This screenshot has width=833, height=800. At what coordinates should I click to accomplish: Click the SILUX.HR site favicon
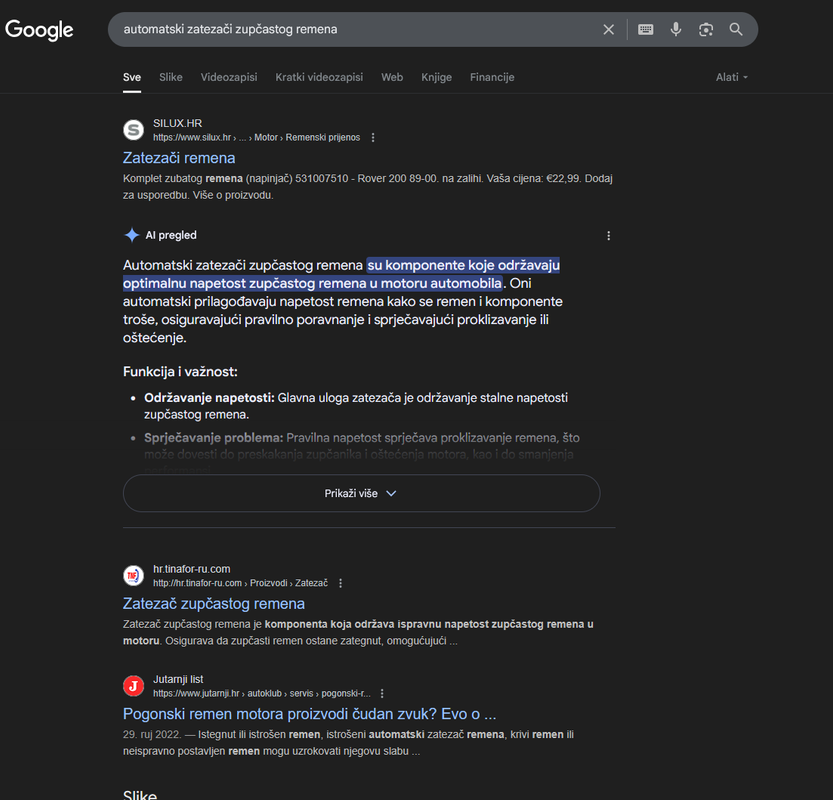(x=133, y=130)
